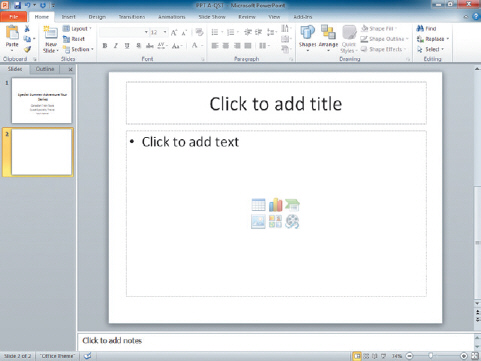Click the Insert Picture from File placeholder icon
This screenshot has width=481, height=361.
pos(258,221)
